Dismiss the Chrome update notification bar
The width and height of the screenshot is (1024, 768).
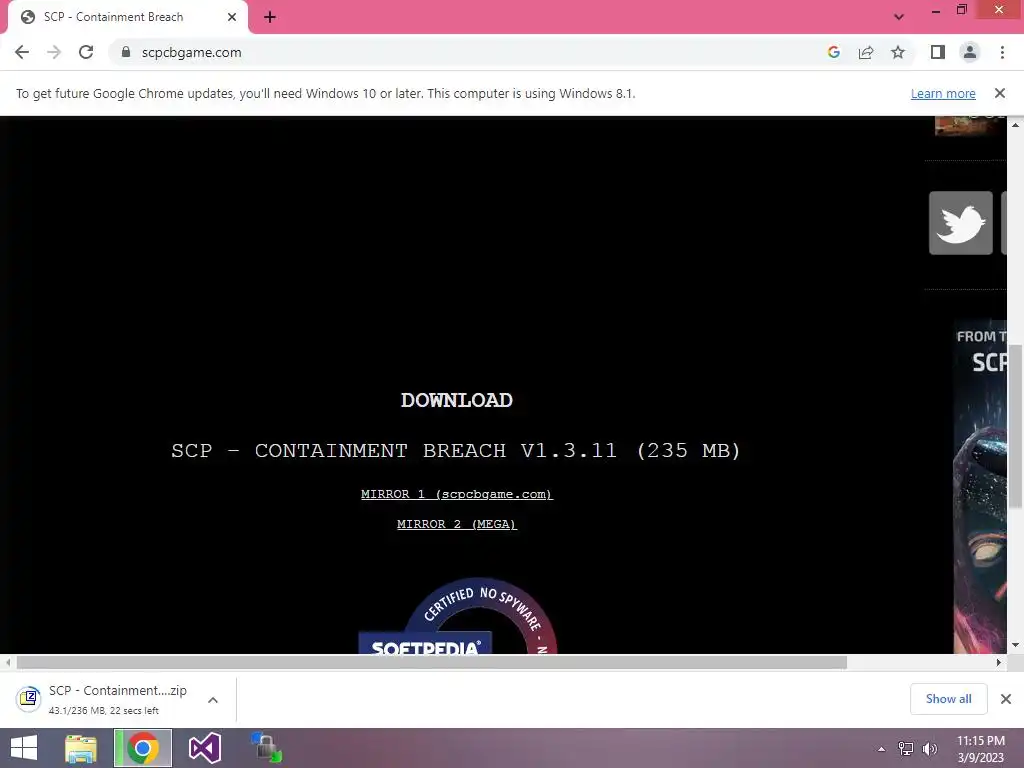click(1000, 93)
